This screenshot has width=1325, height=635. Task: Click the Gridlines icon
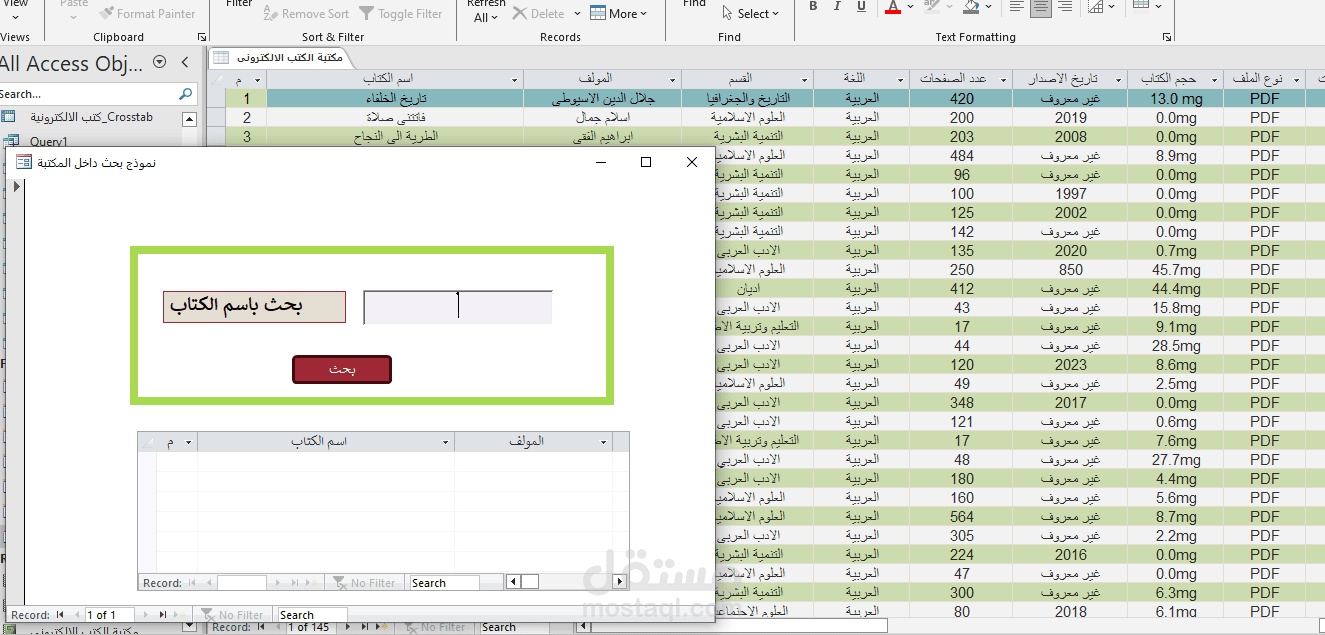(1095, 7)
